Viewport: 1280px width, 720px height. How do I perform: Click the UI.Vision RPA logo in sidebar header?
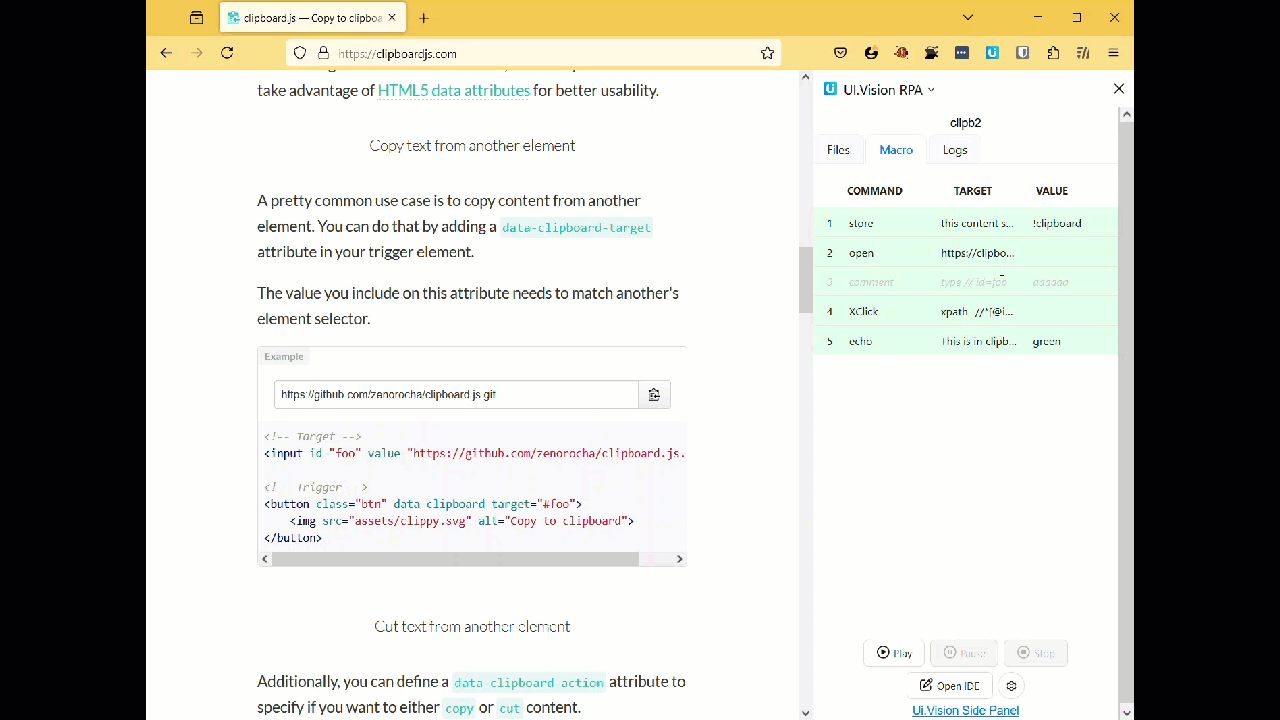coord(830,89)
